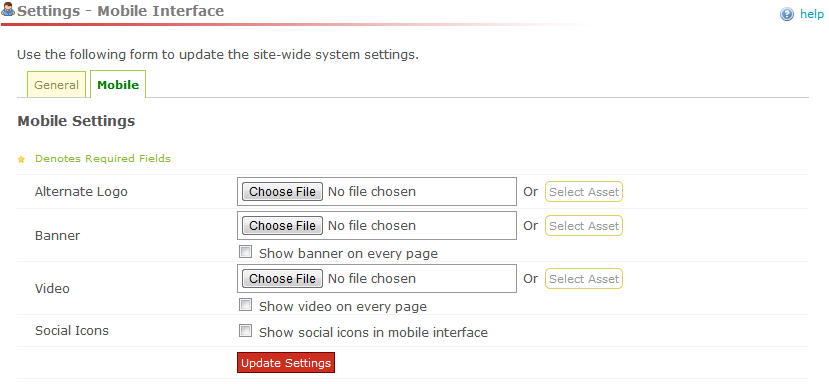
Task: Click the required-fields star icon
Action: pos(21,159)
